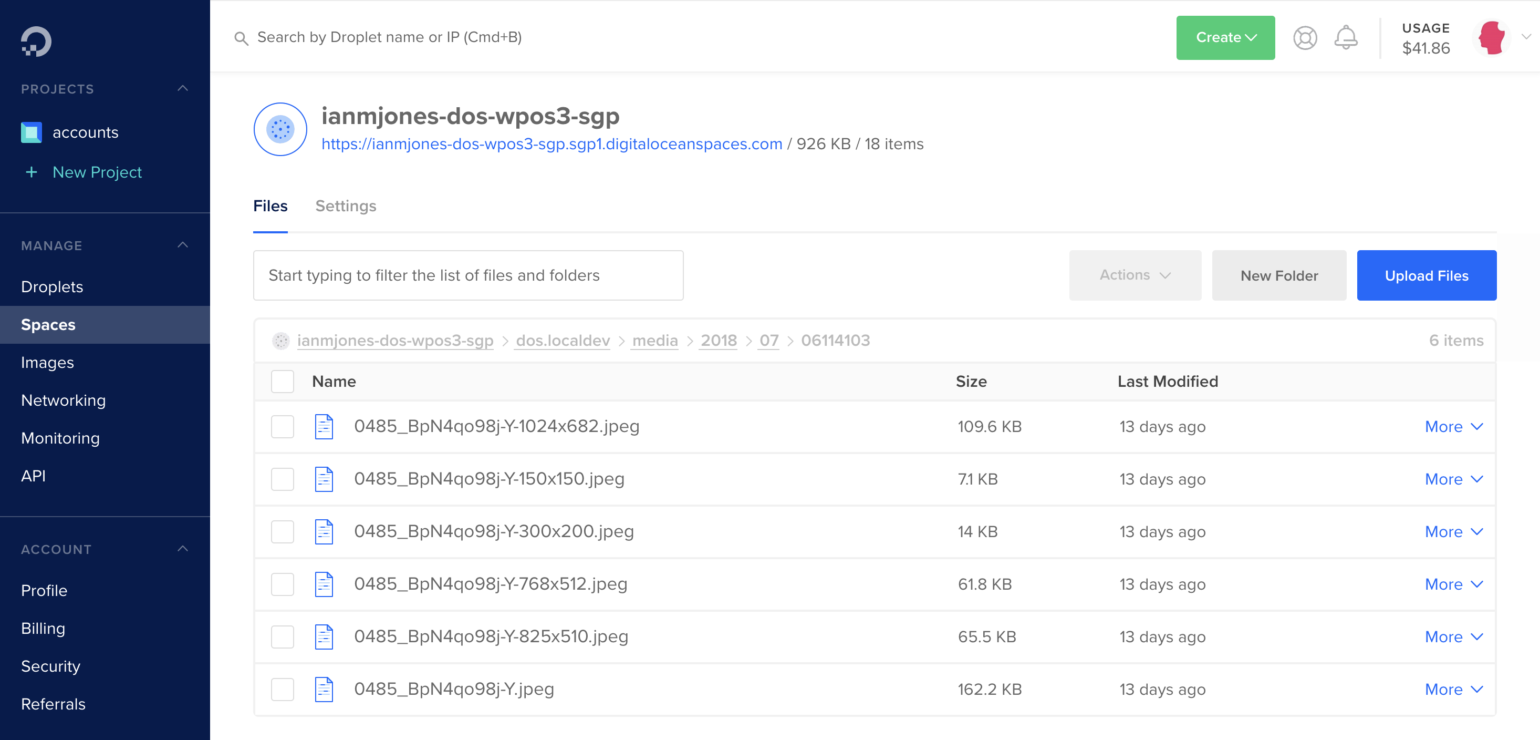Open More menu for 300x200.jpeg

[1453, 532]
